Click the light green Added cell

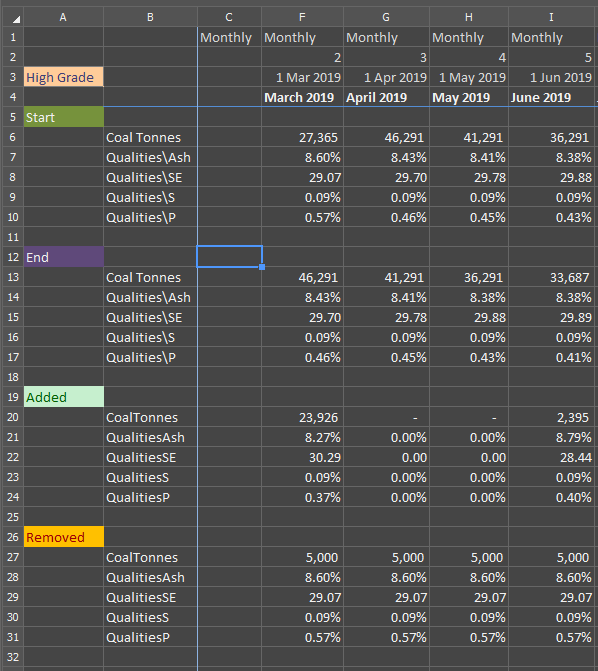click(63, 397)
